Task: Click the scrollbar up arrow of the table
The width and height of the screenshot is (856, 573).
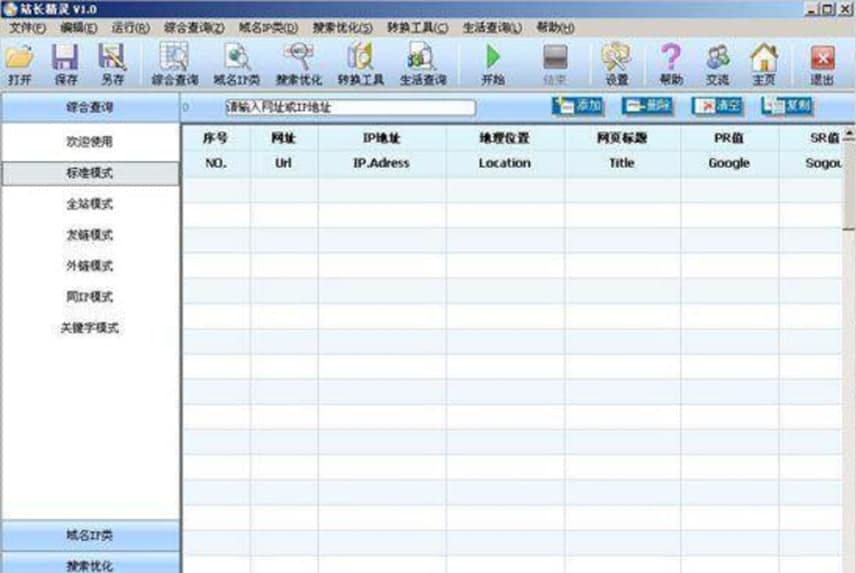Action: [x=849, y=134]
